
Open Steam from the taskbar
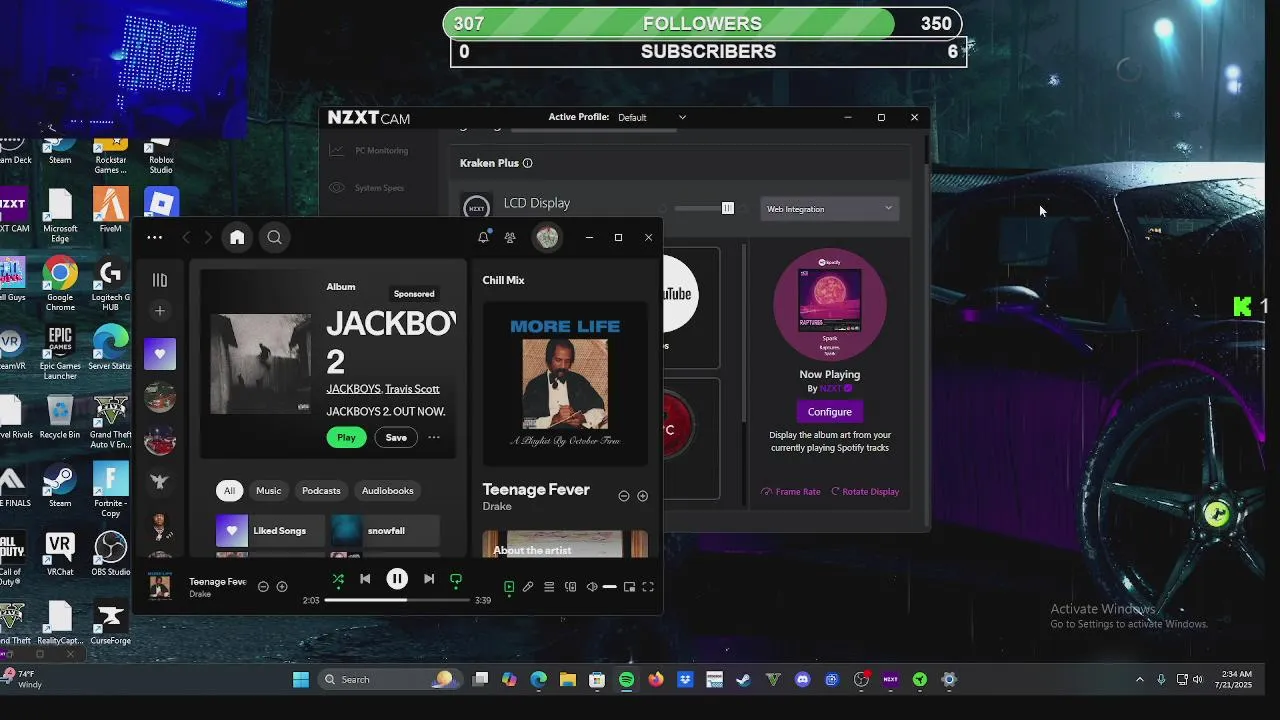pos(743,680)
